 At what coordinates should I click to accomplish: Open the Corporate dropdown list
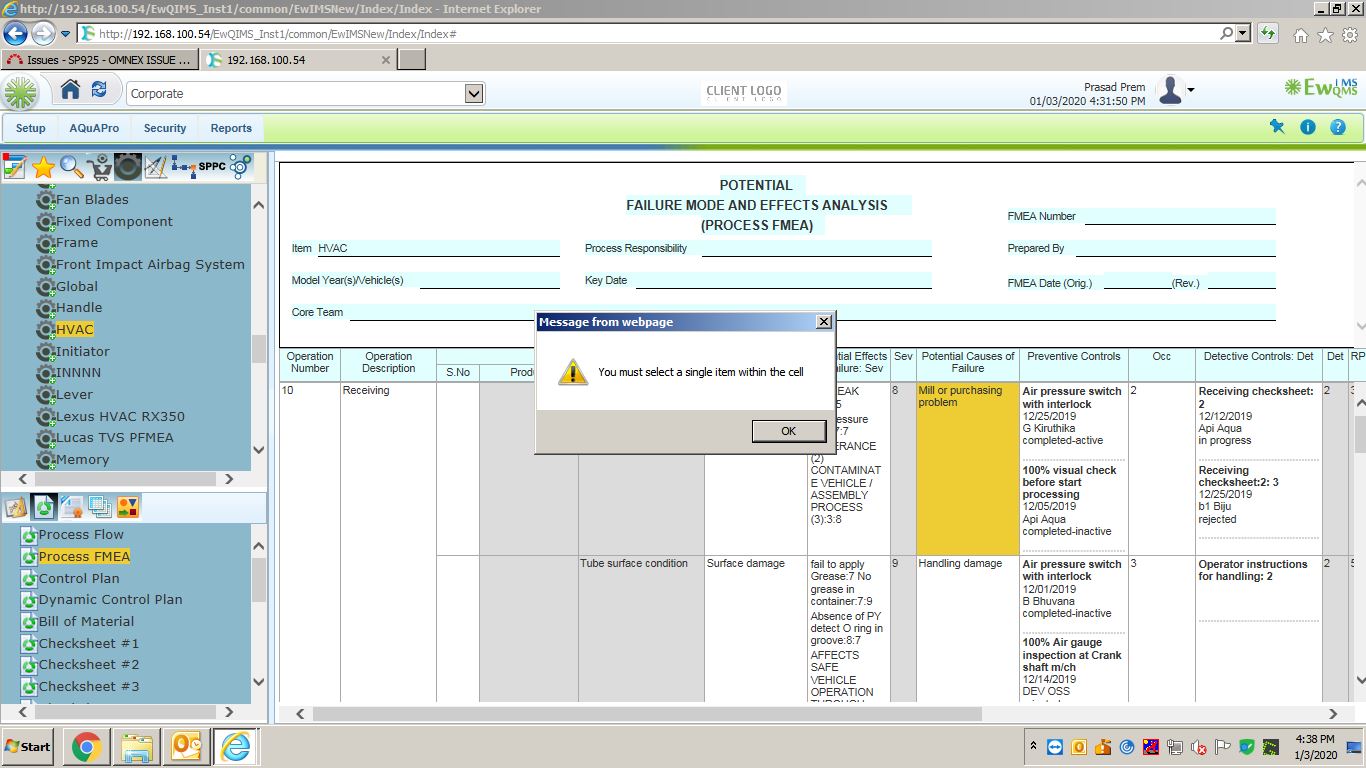[474, 93]
